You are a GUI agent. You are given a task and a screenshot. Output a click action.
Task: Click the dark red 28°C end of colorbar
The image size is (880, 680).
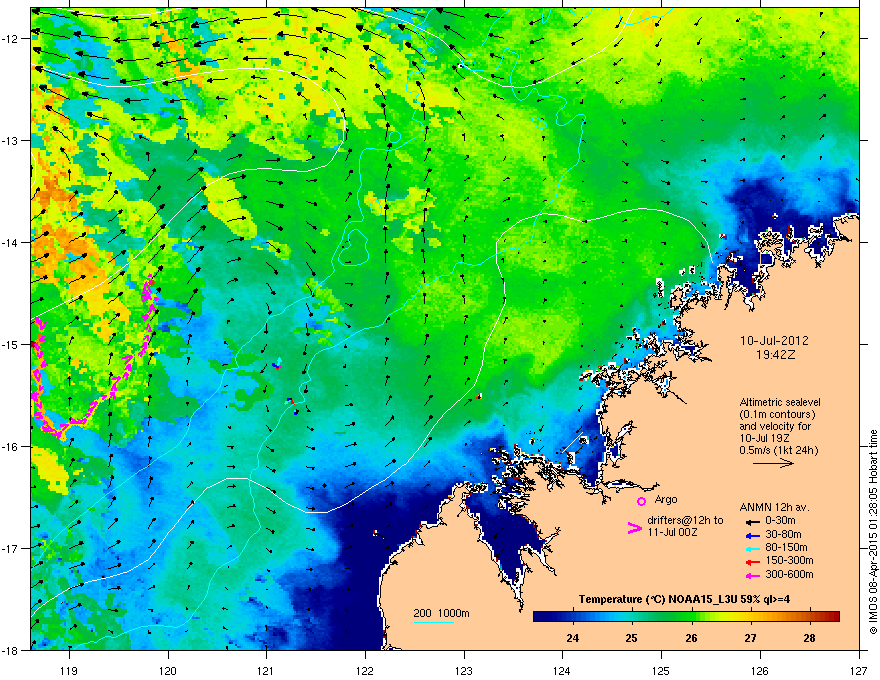tap(833, 617)
